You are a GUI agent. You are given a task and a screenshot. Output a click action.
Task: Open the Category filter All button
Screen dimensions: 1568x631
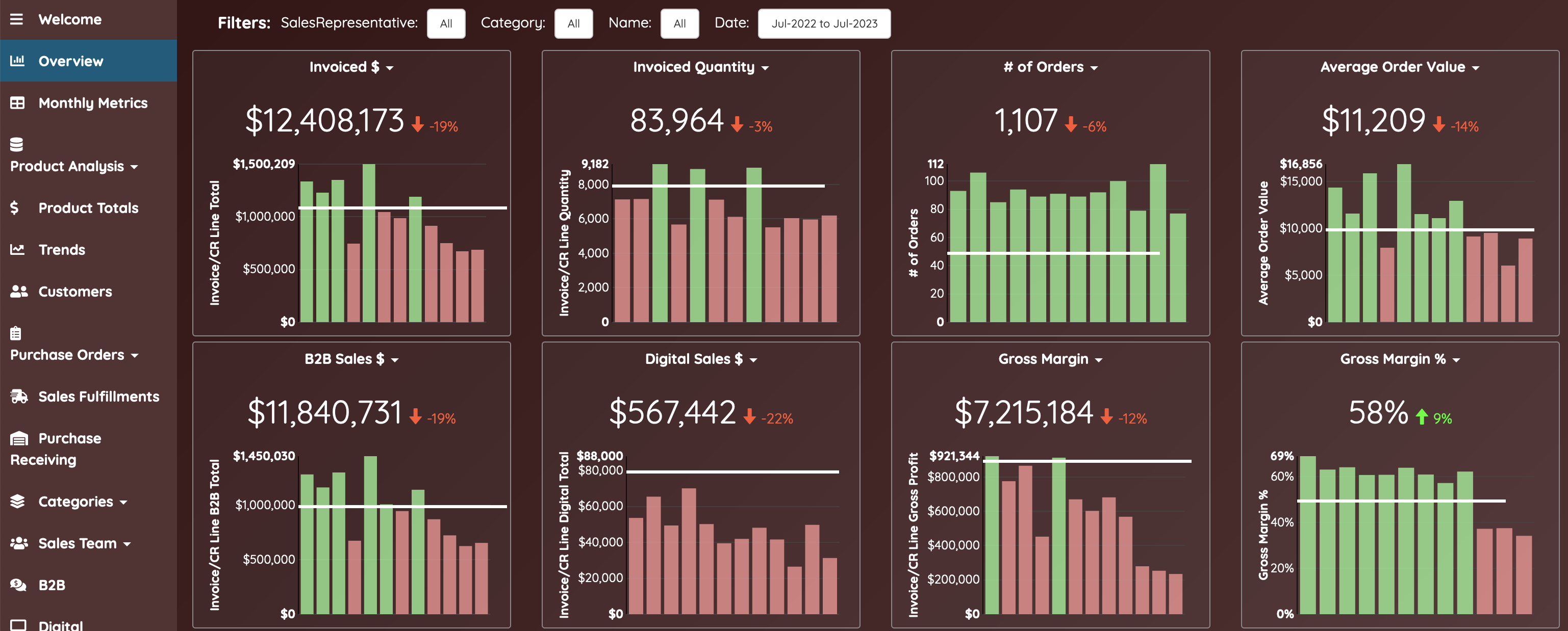click(x=573, y=24)
